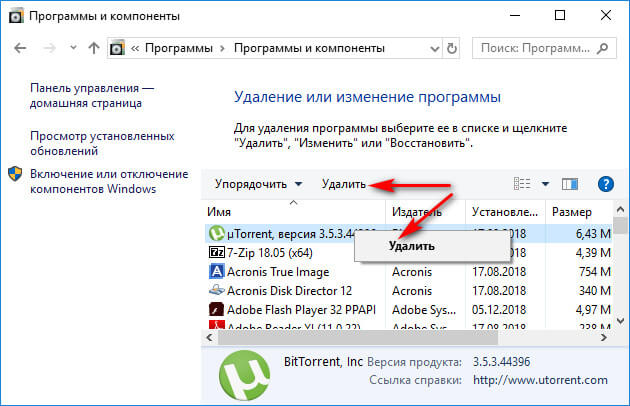This screenshot has width=630, height=406.
Task: Click the 05.12.2018 install date cell
Action: 499,310
